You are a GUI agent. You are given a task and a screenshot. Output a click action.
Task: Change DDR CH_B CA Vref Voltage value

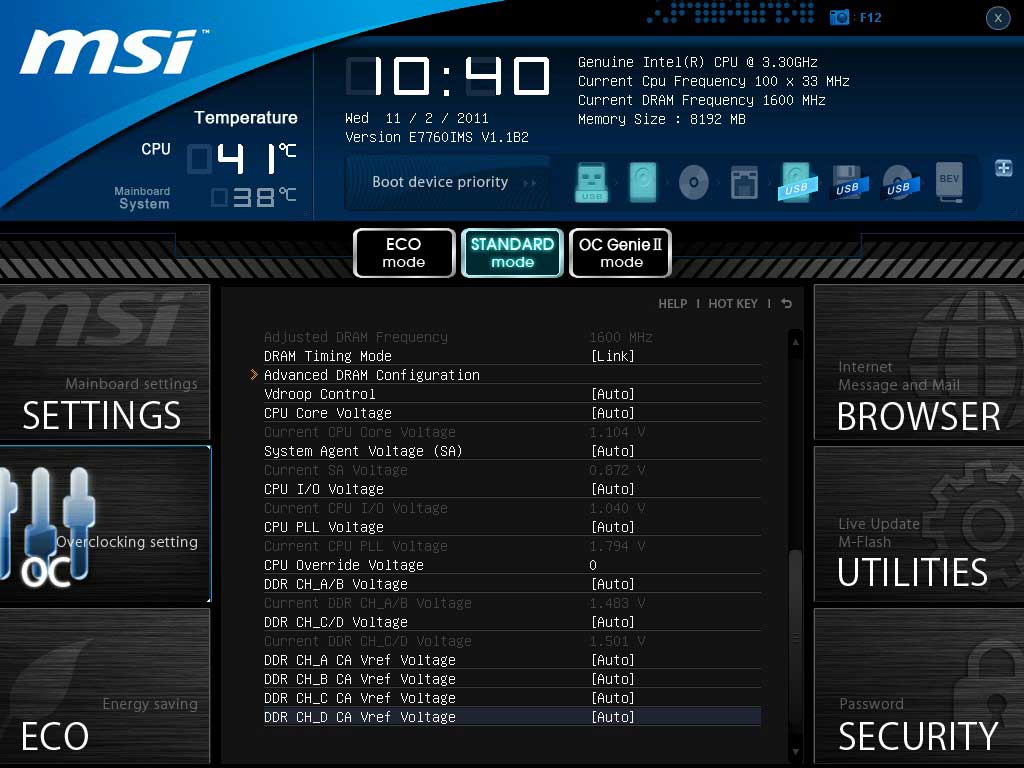pyautogui.click(x=613, y=679)
